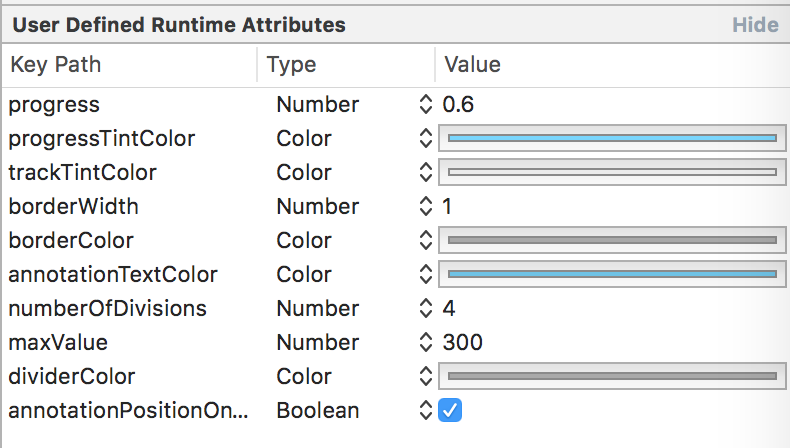Open type dropdown for progress row
The width and height of the screenshot is (790, 448).
424,104
